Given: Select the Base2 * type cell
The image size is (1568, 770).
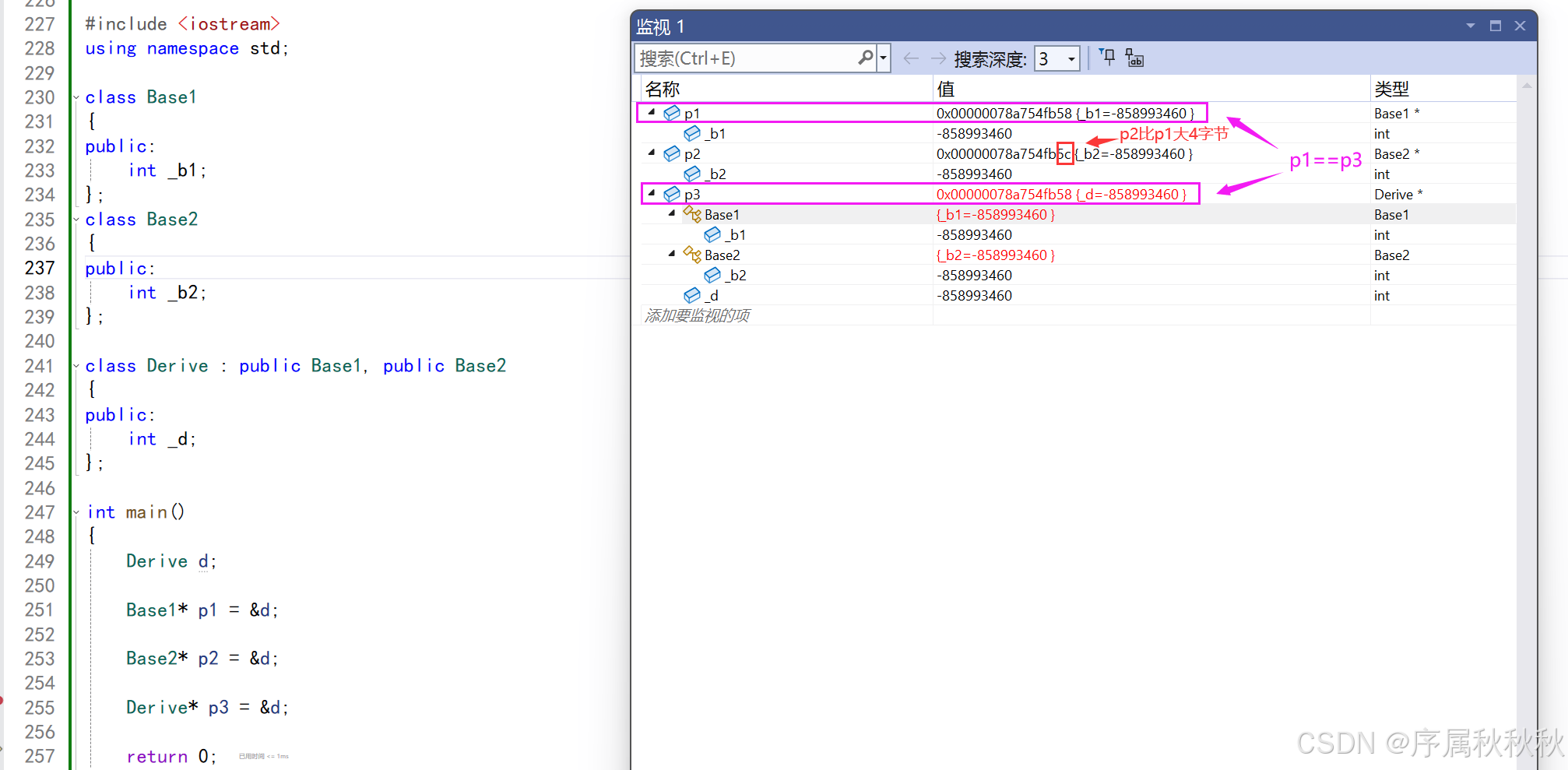Looking at the screenshot, I should pyautogui.click(x=1443, y=153).
